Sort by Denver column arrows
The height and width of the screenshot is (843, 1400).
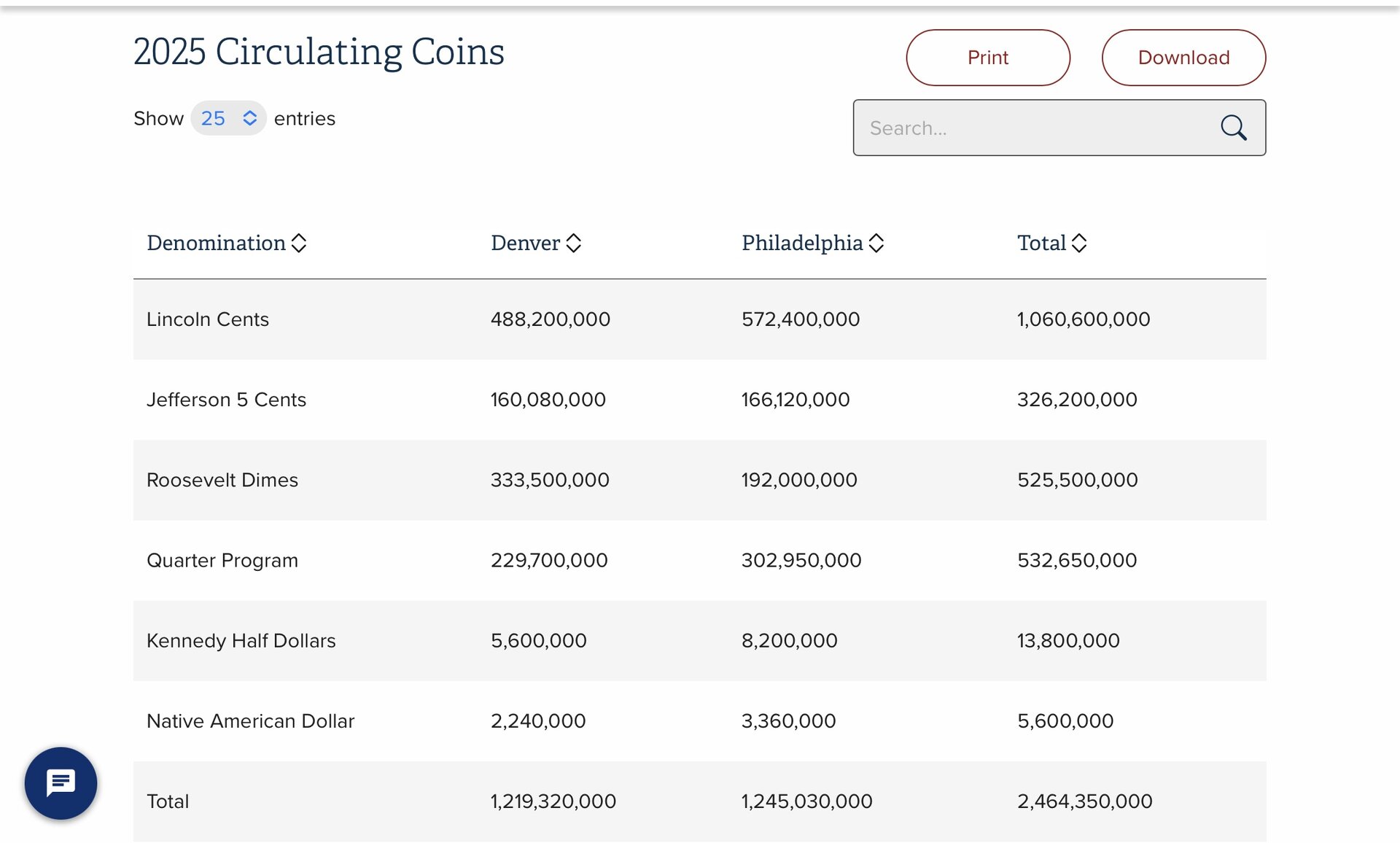[574, 243]
